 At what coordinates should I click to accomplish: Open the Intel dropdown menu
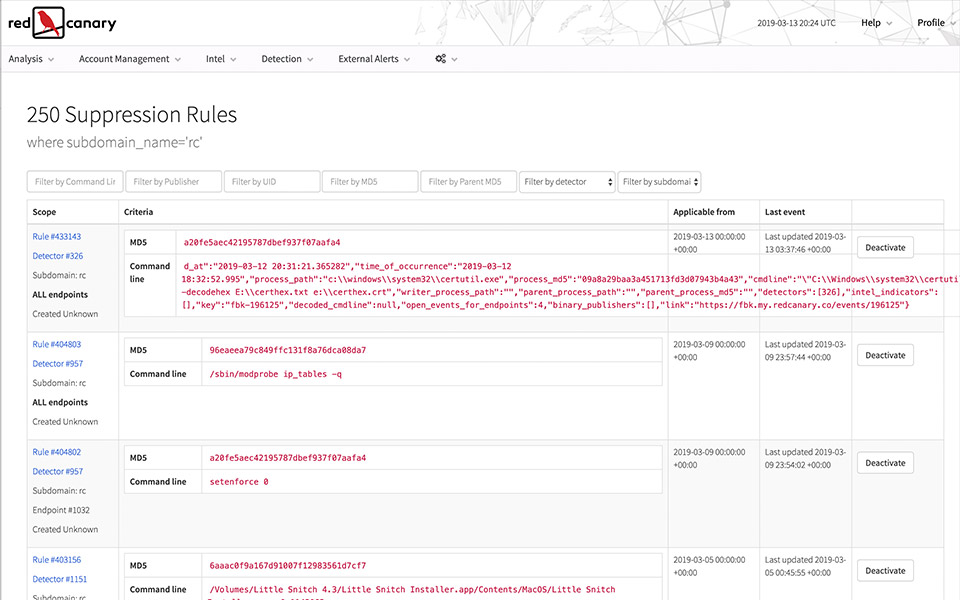pos(221,59)
